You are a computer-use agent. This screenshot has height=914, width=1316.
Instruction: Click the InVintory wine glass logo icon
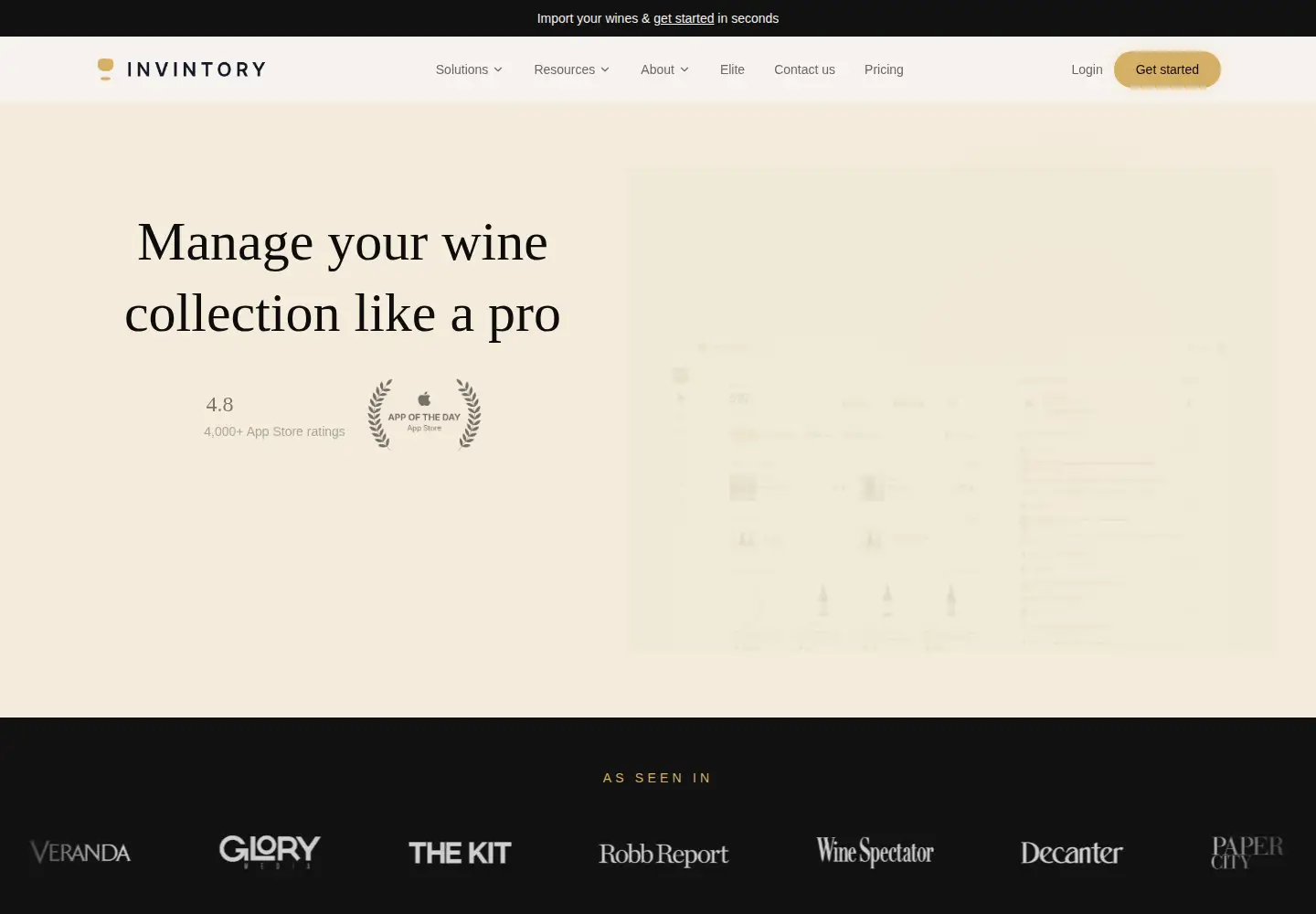(106, 69)
